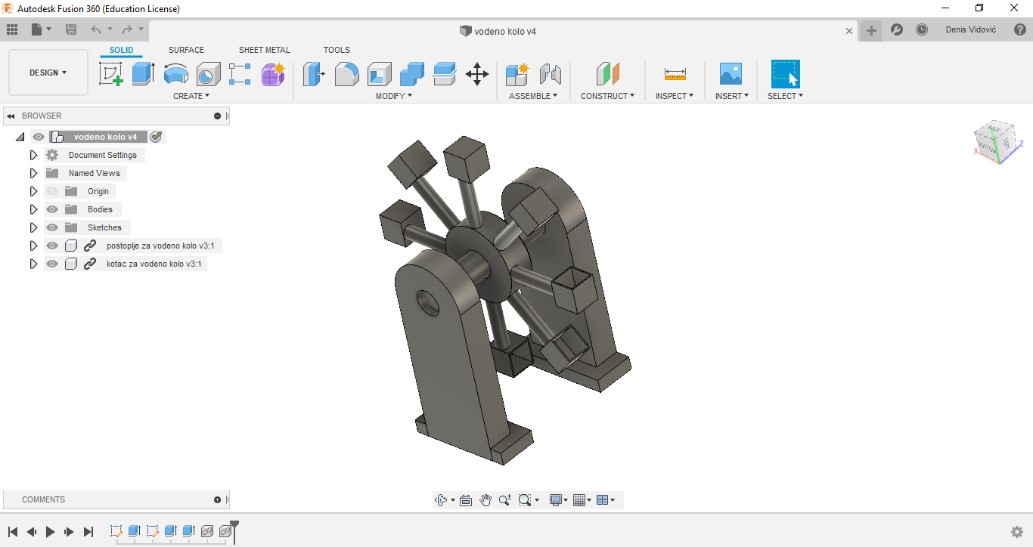Select the Press Pull tool
Viewport: 1033px width, 547px height.
point(314,74)
